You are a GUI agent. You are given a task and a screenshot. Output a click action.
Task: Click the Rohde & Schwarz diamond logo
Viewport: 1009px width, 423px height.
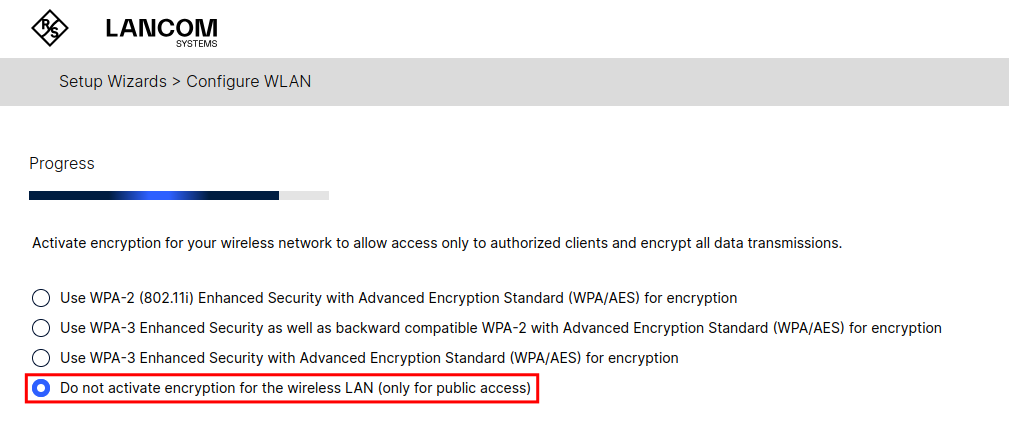point(50,28)
